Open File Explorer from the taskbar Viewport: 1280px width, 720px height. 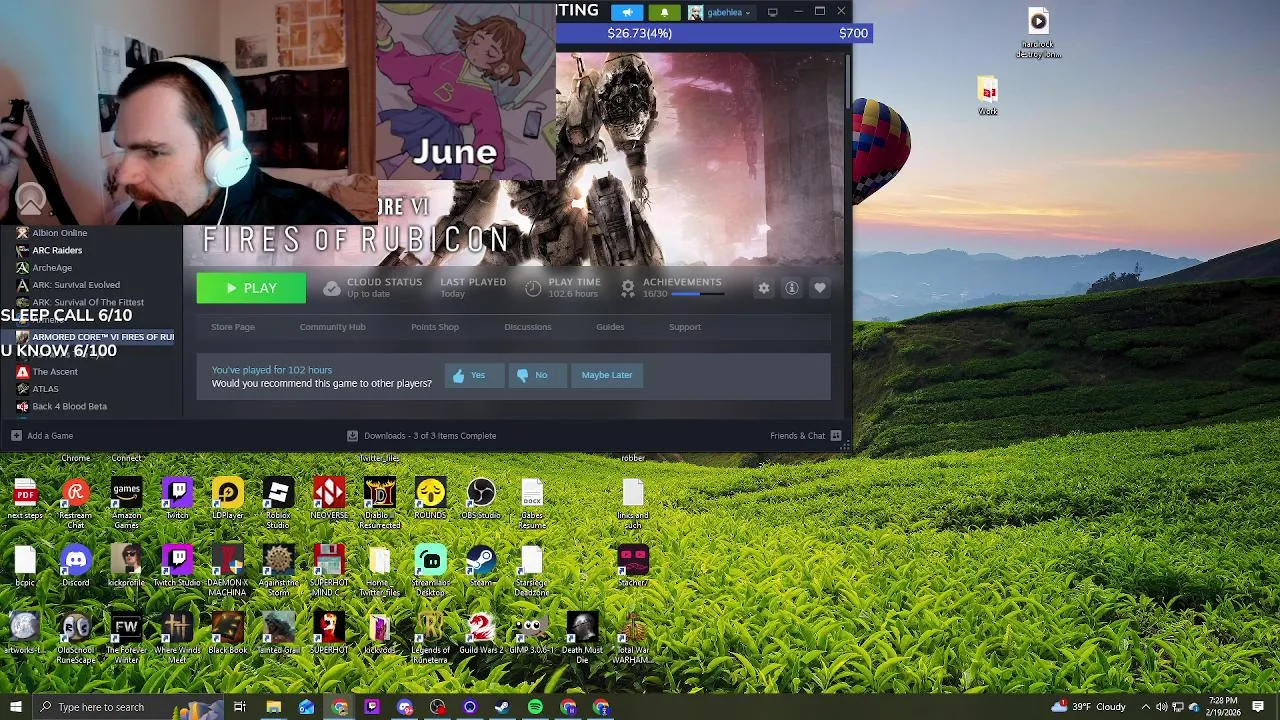coord(273,707)
